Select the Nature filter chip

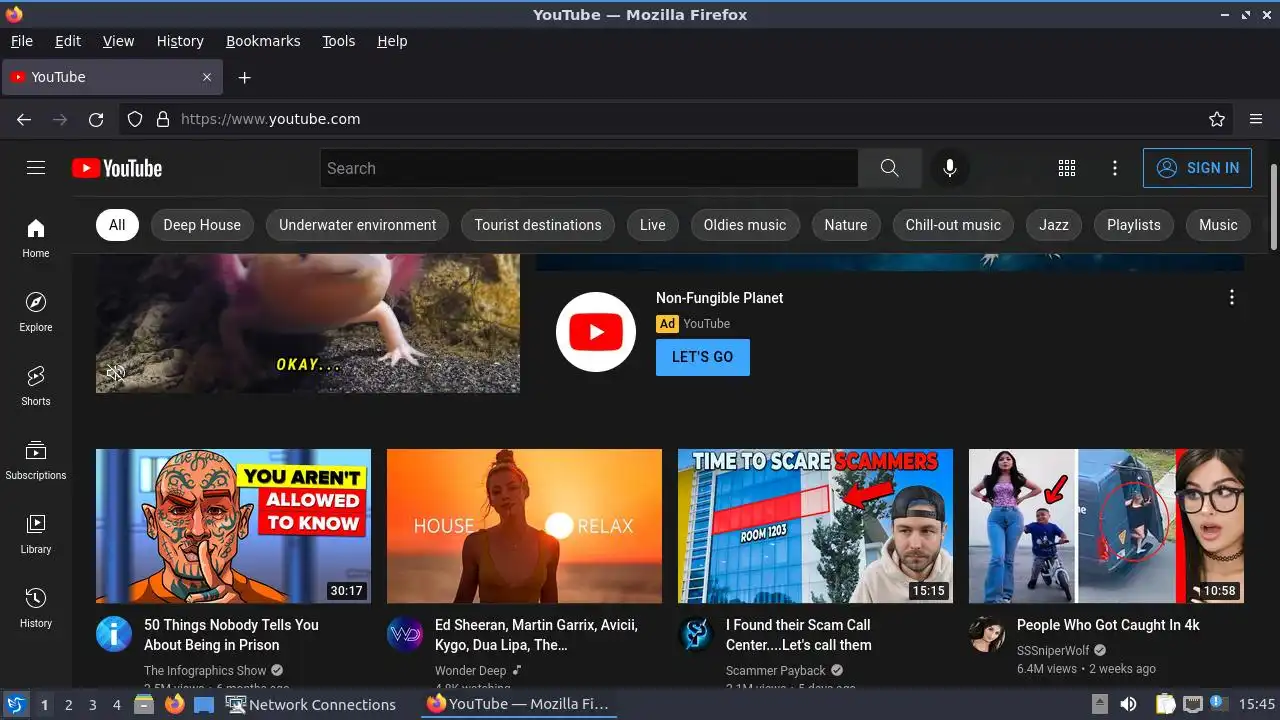pos(846,225)
